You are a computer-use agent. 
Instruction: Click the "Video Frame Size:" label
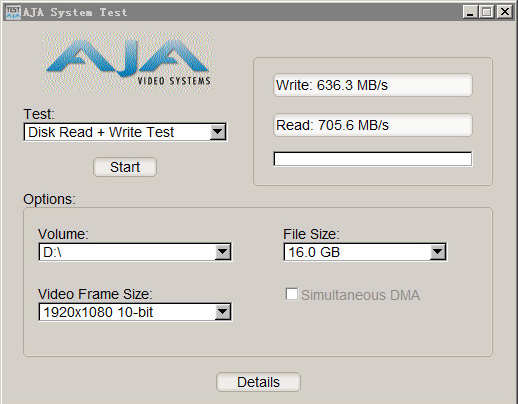click(x=95, y=294)
